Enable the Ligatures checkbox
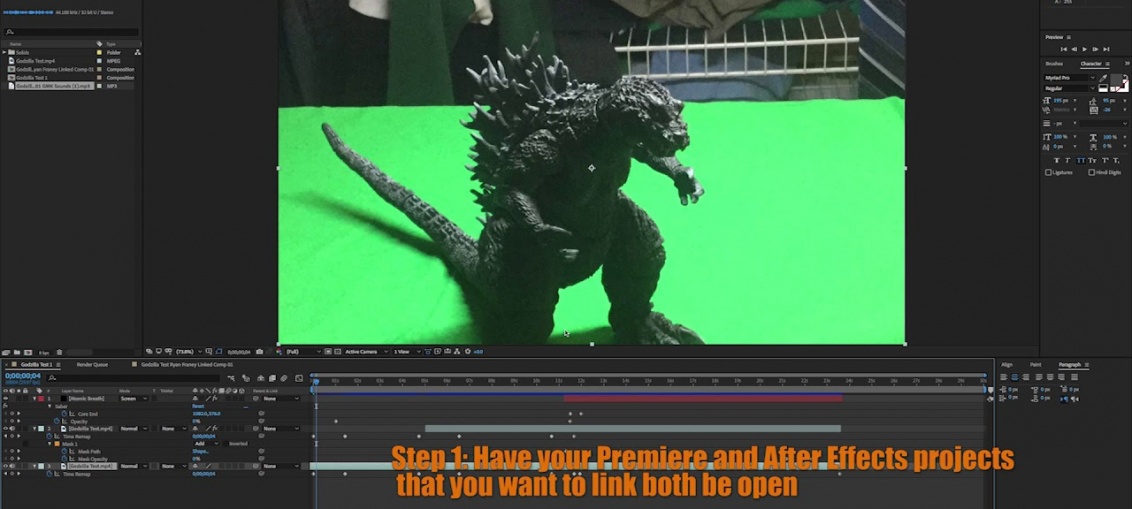The width and height of the screenshot is (1132, 509). 1048,173
